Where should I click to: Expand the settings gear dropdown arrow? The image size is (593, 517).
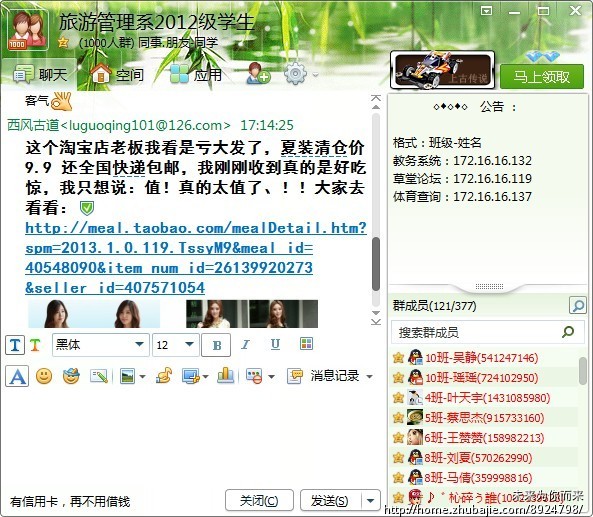click(315, 75)
